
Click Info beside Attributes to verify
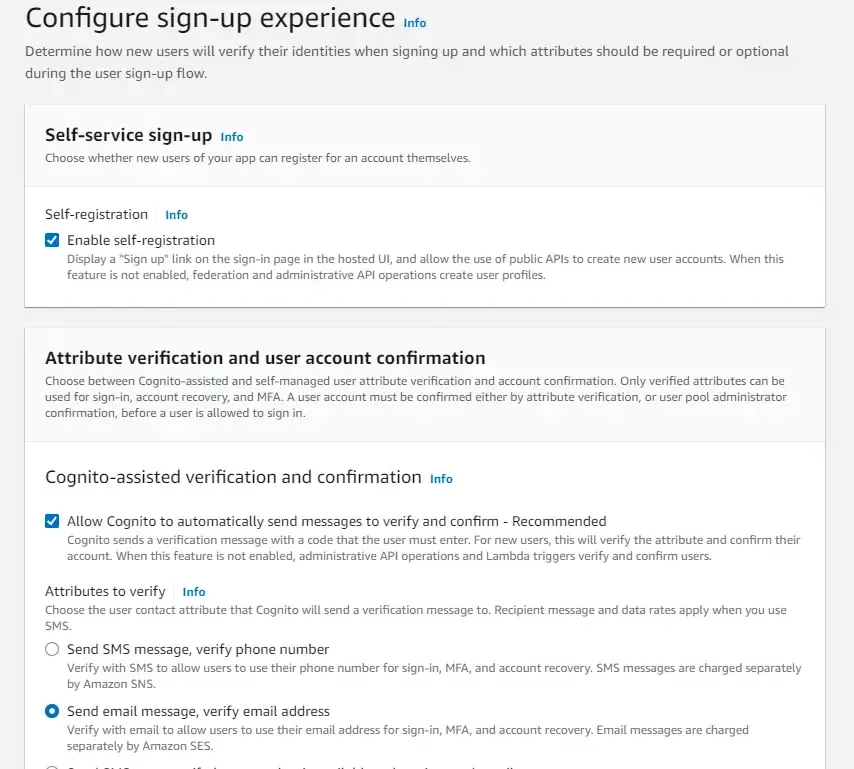pos(193,591)
